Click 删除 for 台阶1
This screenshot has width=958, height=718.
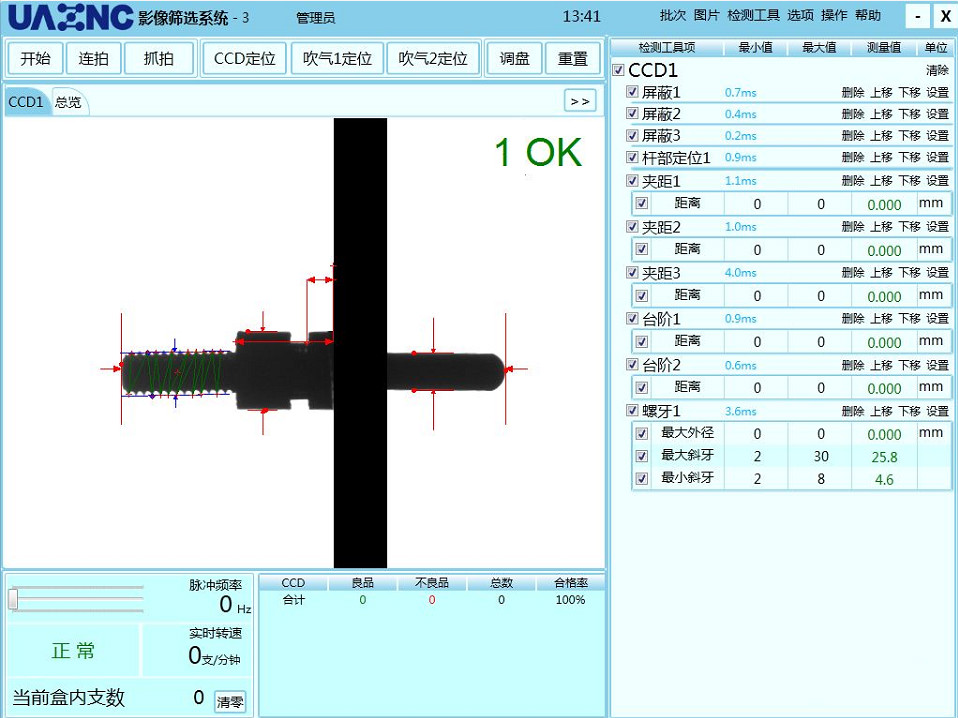coord(853,319)
